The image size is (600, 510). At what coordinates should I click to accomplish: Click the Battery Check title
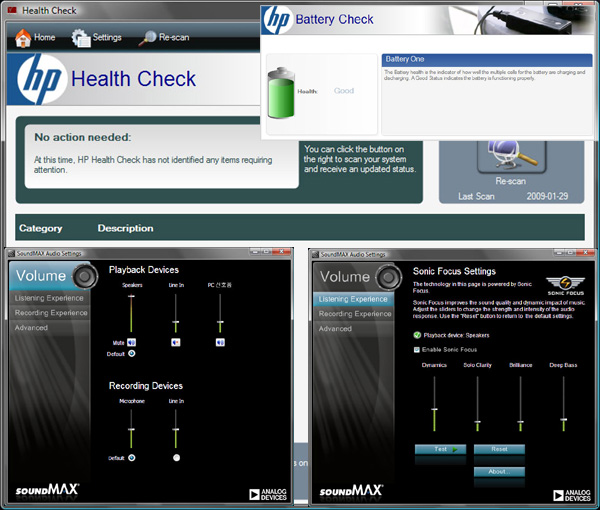pos(334,19)
